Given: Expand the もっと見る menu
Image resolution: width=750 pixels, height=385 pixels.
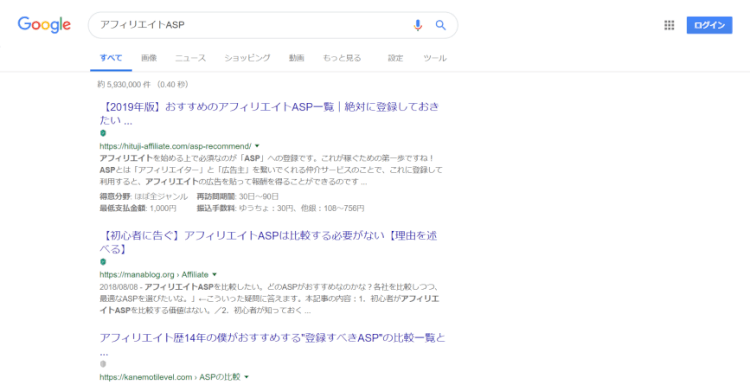Looking at the screenshot, I should (x=342, y=58).
